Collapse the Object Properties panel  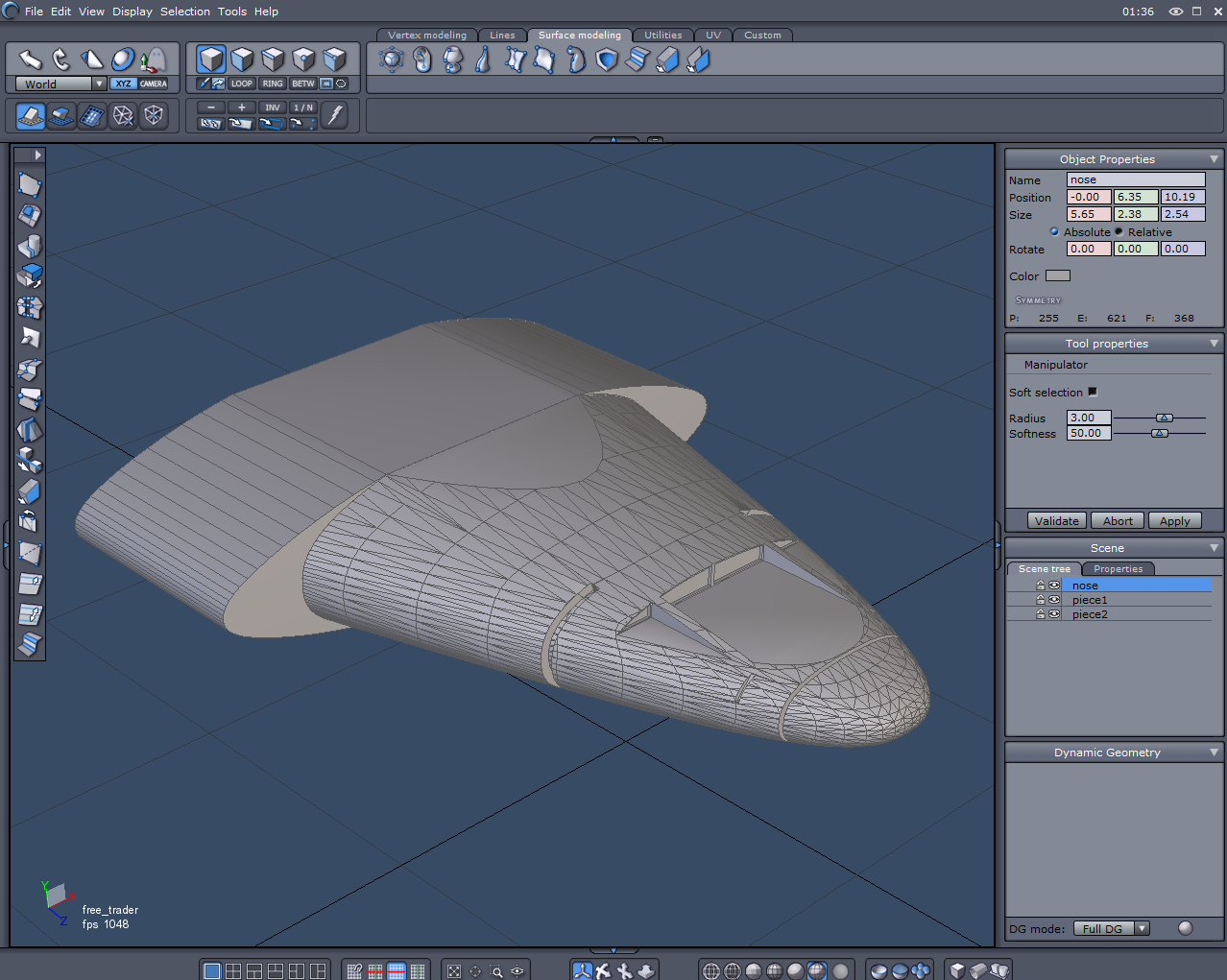[x=1214, y=159]
